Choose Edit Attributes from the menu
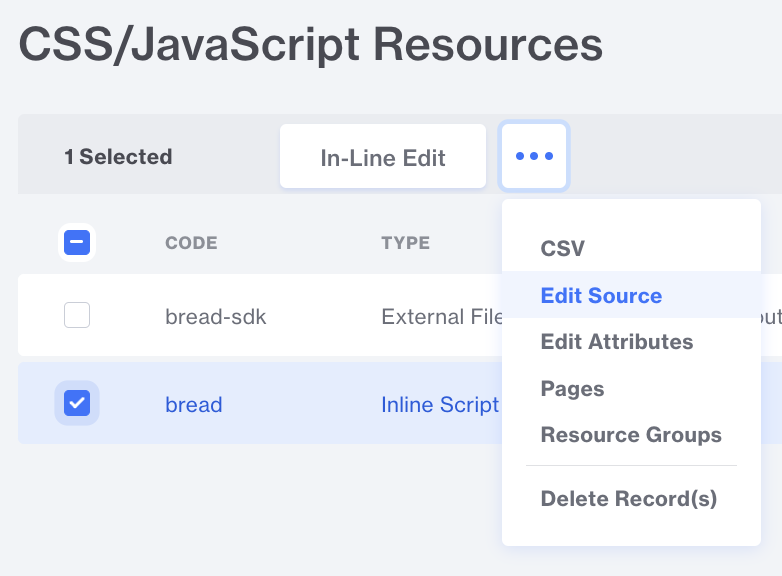This screenshot has height=576, width=782. pyautogui.click(x=616, y=342)
